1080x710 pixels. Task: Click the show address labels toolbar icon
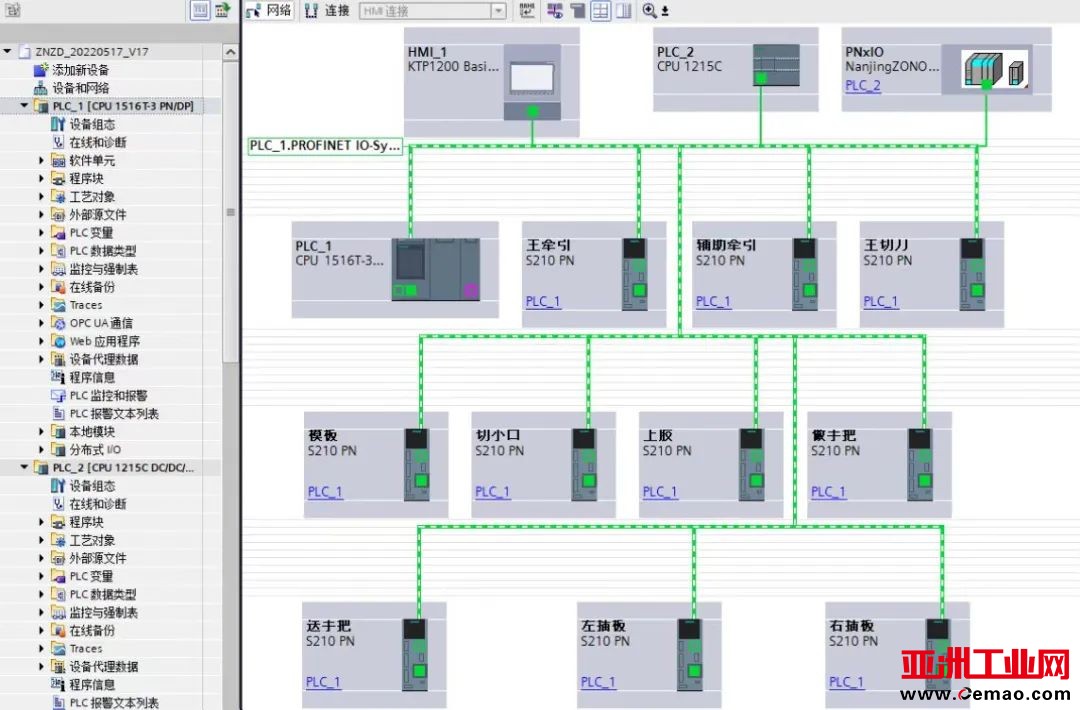pyautogui.click(x=554, y=10)
